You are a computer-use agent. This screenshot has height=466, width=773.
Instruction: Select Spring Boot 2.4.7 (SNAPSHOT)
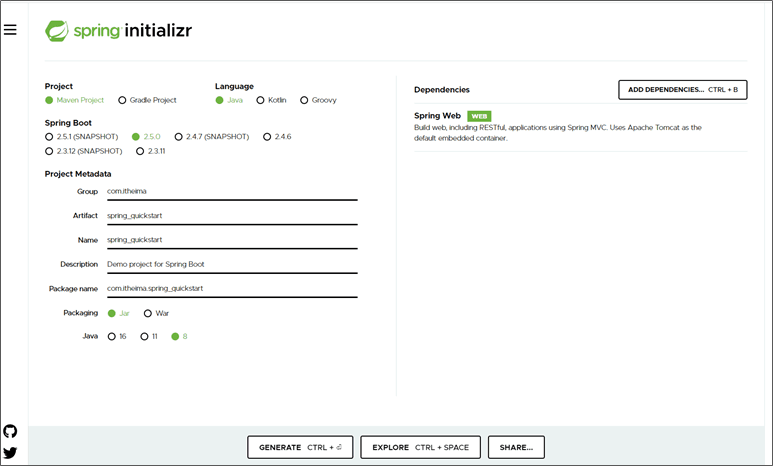coord(178,137)
